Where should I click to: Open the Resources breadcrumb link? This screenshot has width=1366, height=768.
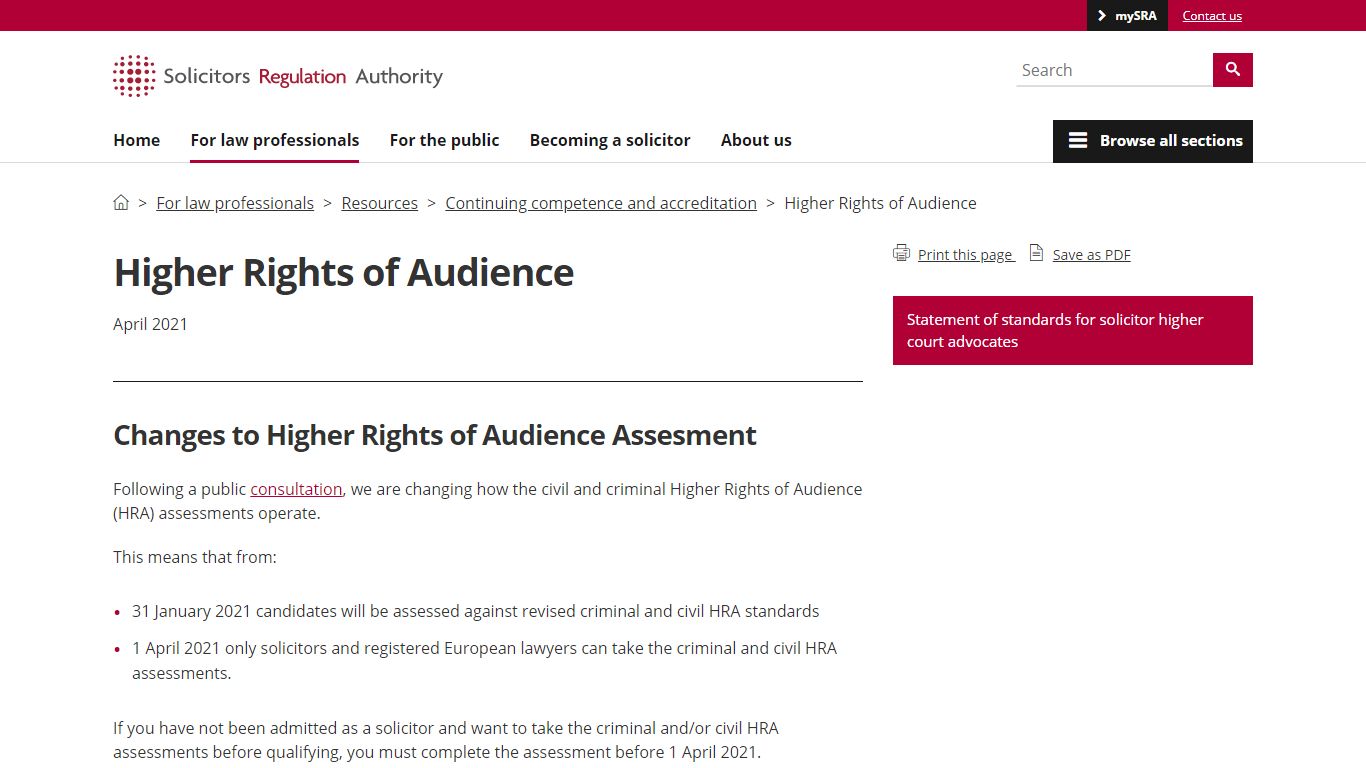pos(380,203)
